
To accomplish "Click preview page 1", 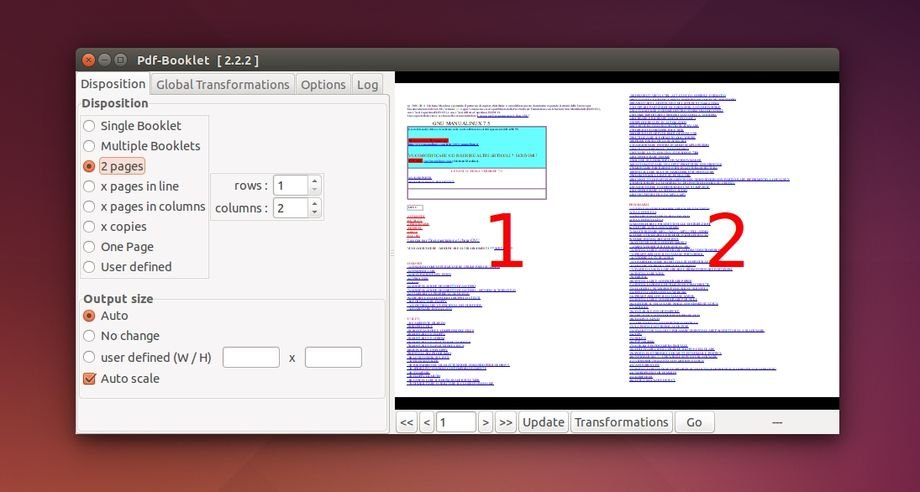I will (x=506, y=240).
